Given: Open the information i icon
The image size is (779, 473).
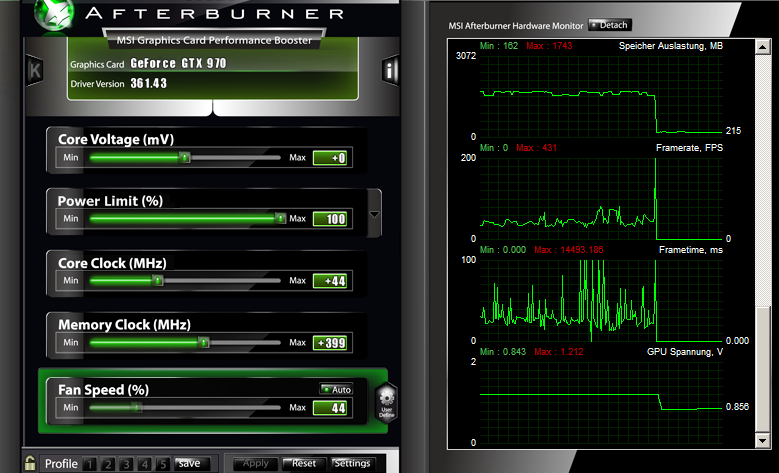Looking at the screenshot, I should point(390,71).
